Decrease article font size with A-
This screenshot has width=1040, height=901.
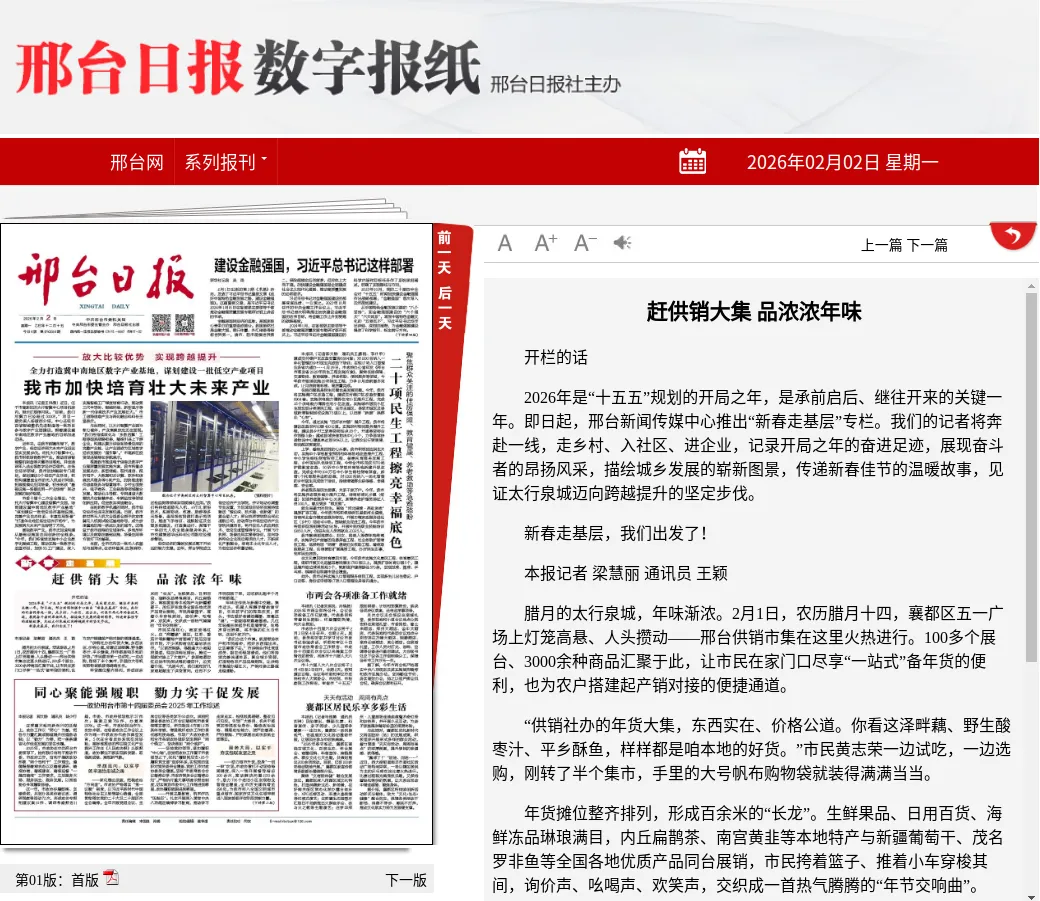(x=585, y=243)
